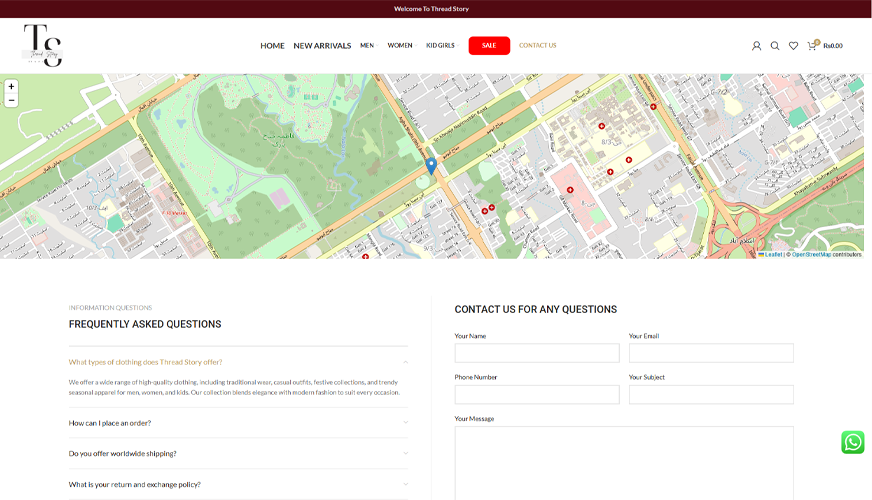Zoom in on the map
The width and height of the screenshot is (872, 500).
click(x=11, y=87)
